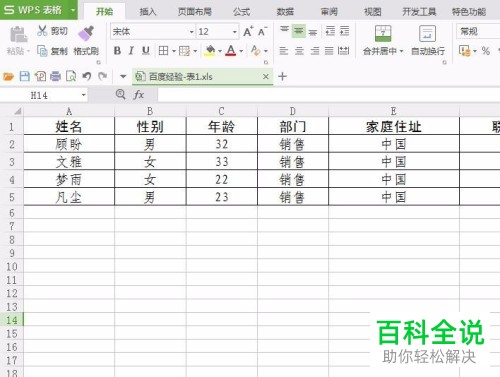Click the Paste clipboard icon
This screenshot has height=377, width=500.
[18, 34]
